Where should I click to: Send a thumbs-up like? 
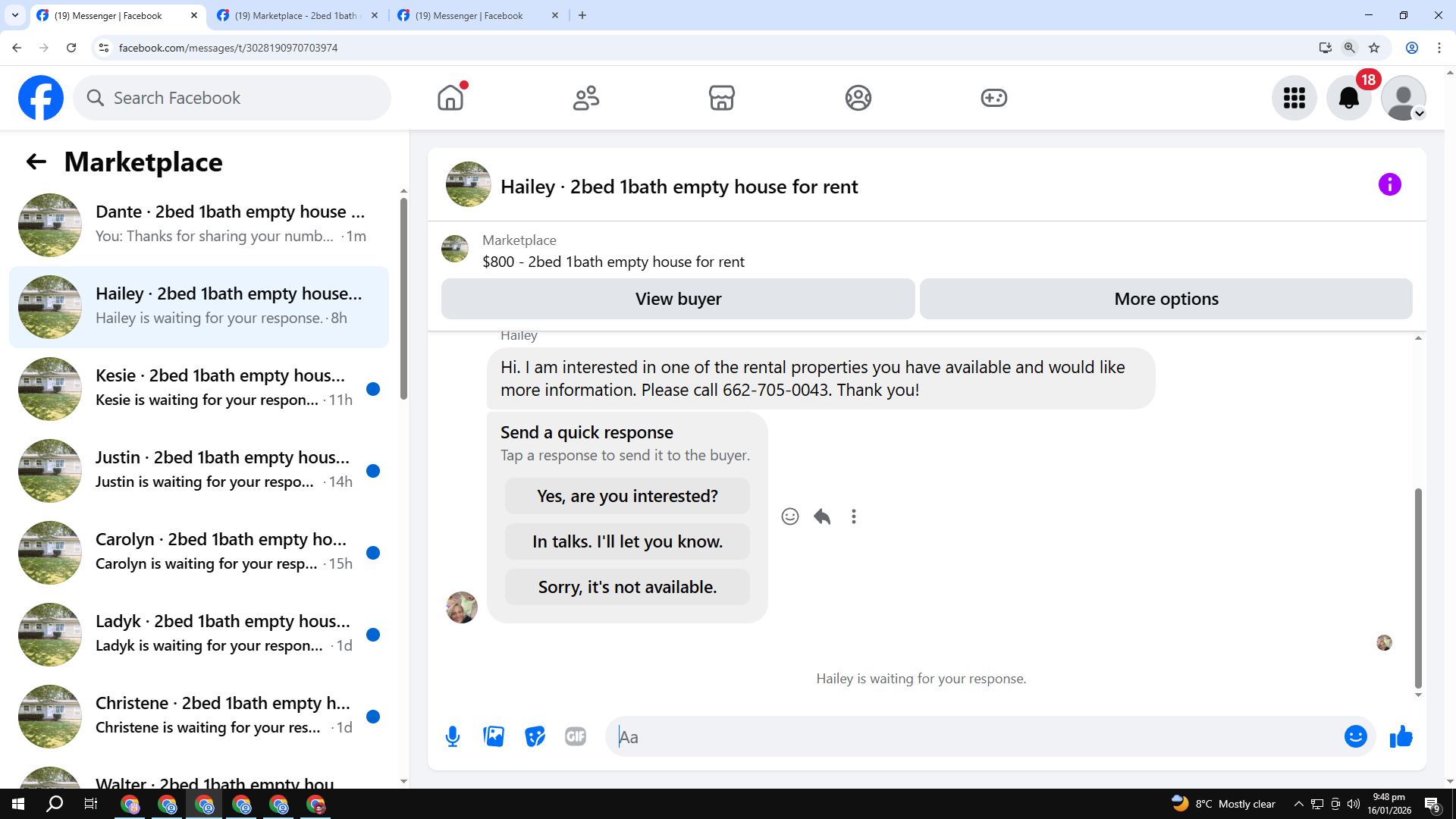(1401, 736)
